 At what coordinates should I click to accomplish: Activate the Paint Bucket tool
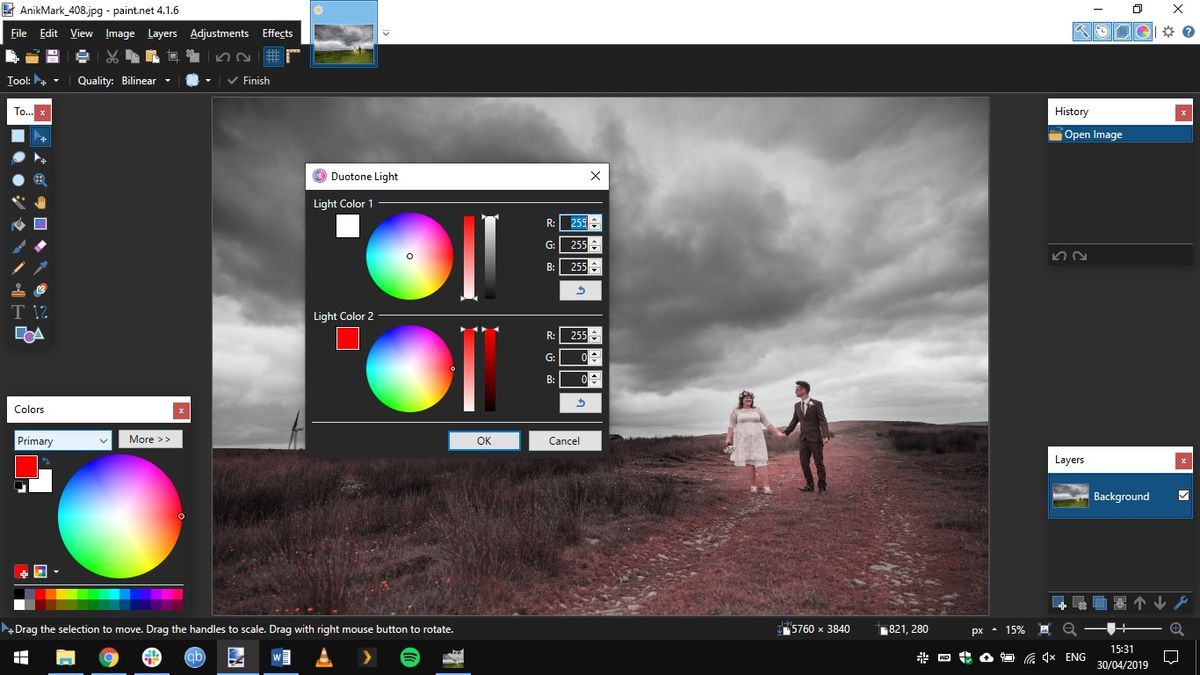(17, 225)
